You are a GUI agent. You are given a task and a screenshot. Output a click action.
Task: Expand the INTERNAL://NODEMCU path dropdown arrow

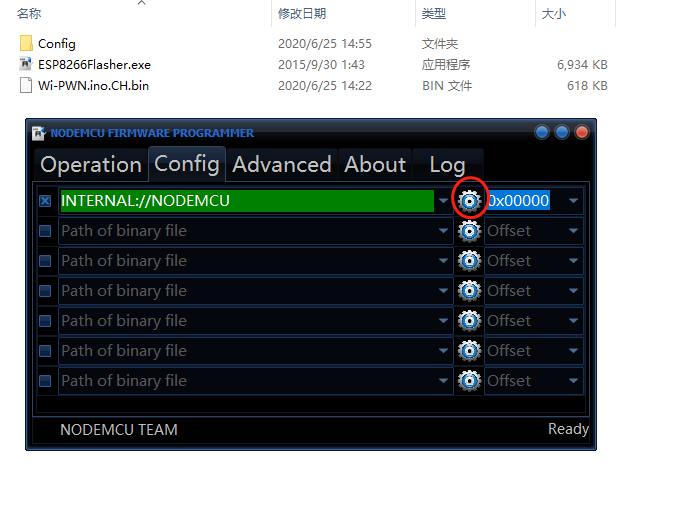point(443,201)
